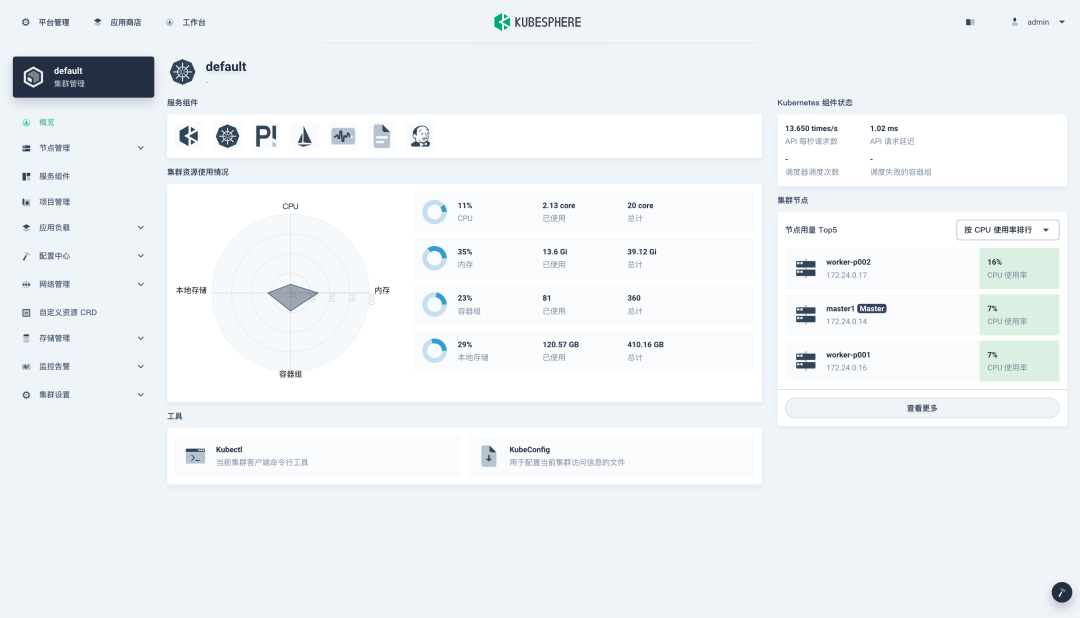This screenshot has height=618, width=1080.
Task: Click the Kubectl terminal icon
Action: (196, 455)
